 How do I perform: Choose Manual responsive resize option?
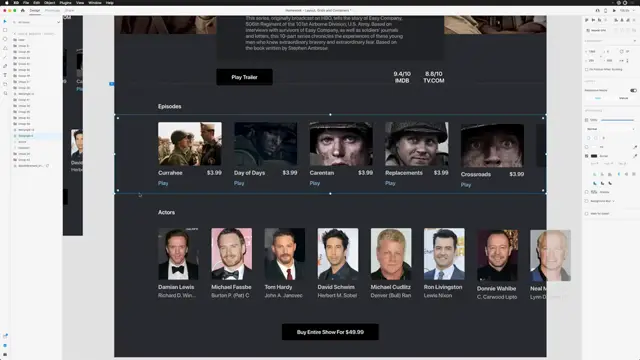[x=623, y=98]
